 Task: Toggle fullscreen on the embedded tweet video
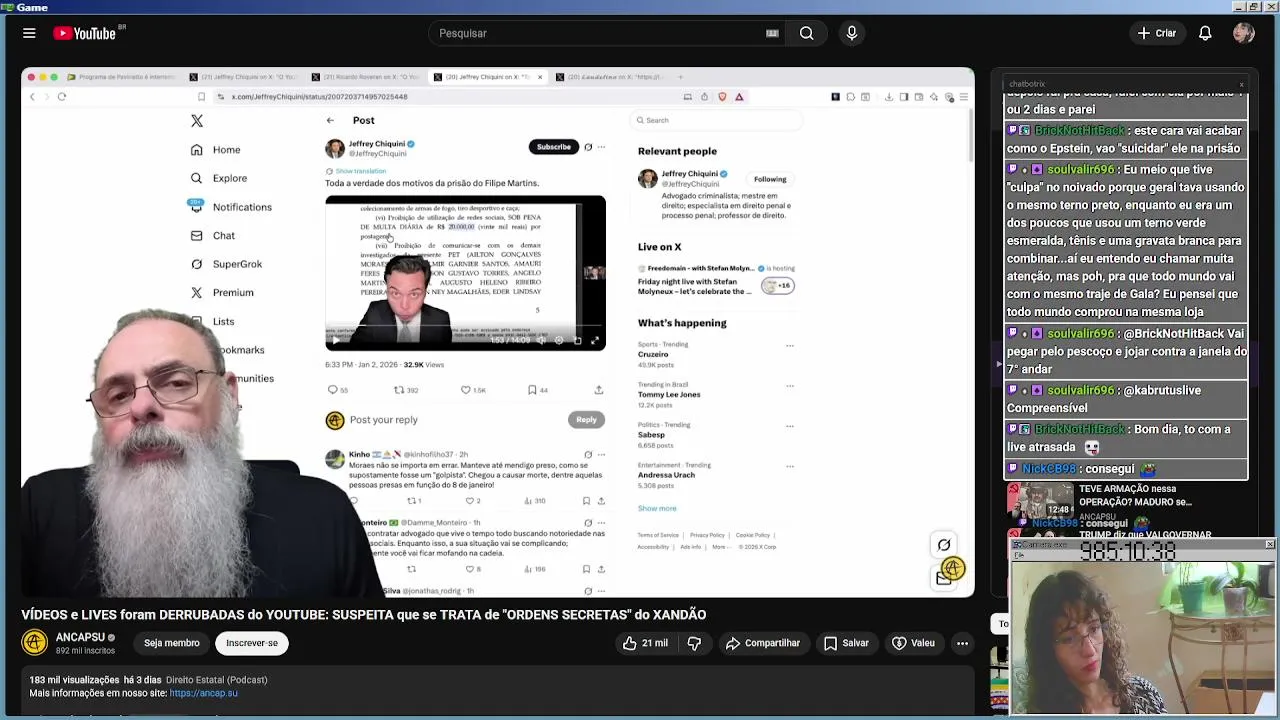pos(595,341)
